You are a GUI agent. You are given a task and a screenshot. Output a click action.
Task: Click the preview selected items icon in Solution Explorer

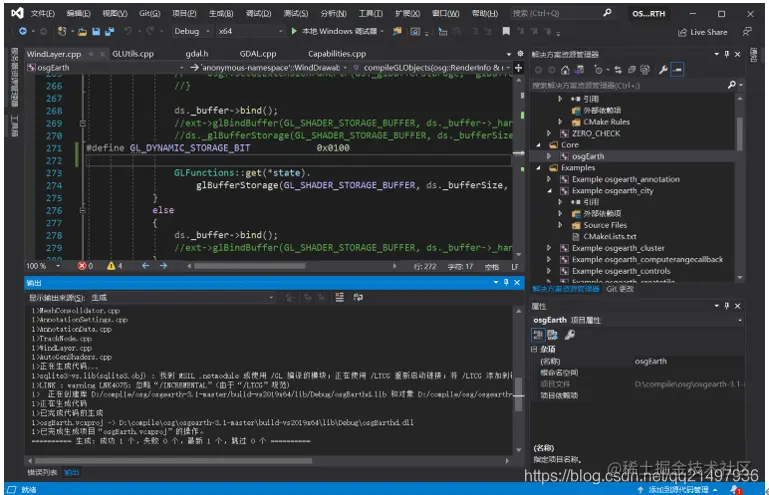(x=677, y=70)
